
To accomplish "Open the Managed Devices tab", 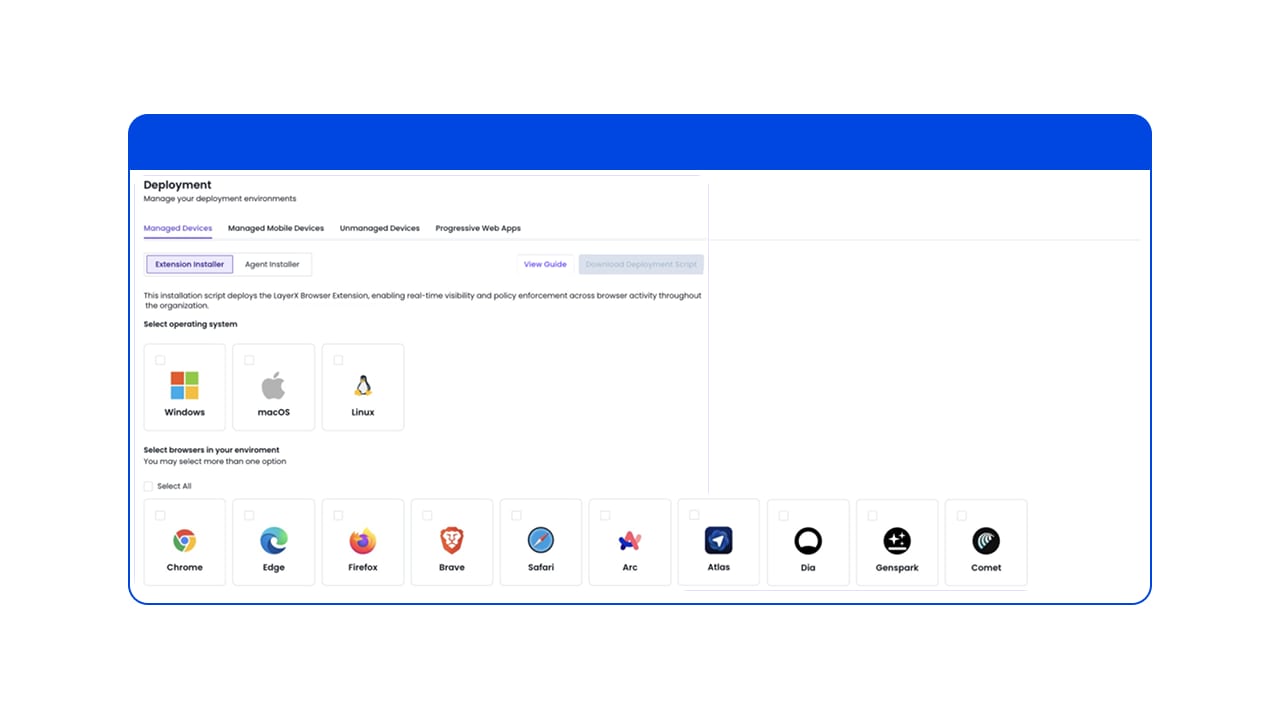I will coord(178,228).
